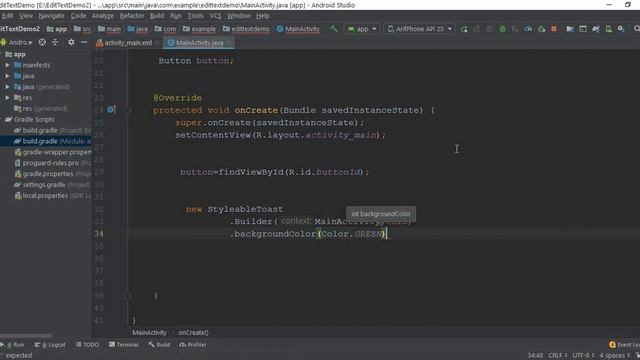Open the TODO tool window
The height and width of the screenshot is (360, 640).
point(87,345)
